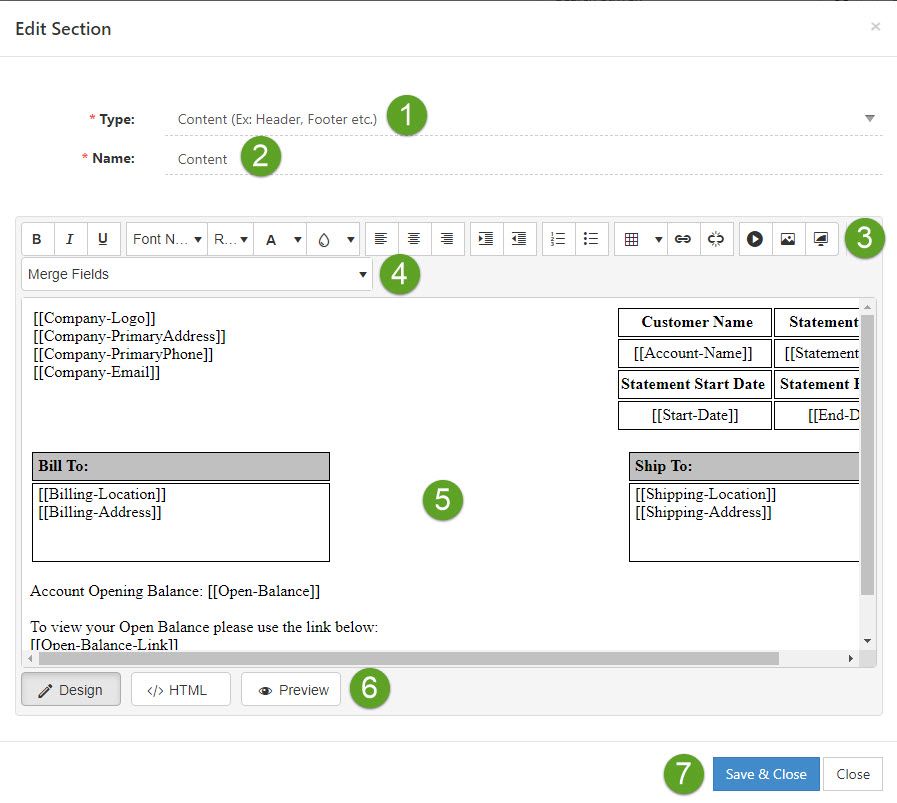Toggle italic formatting
The image size is (897, 803).
tap(70, 239)
